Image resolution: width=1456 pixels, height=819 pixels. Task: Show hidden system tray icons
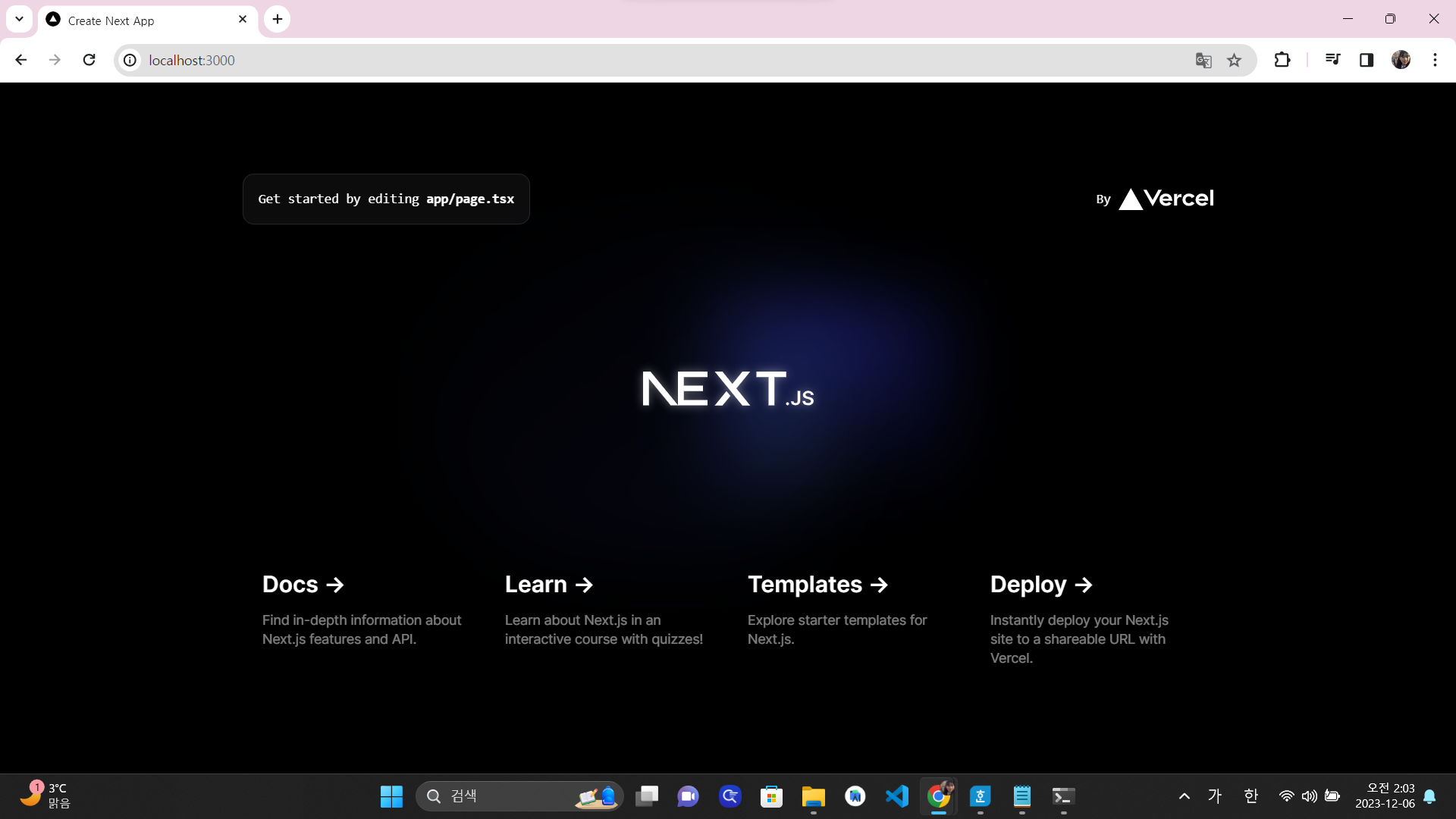click(1185, 796)
